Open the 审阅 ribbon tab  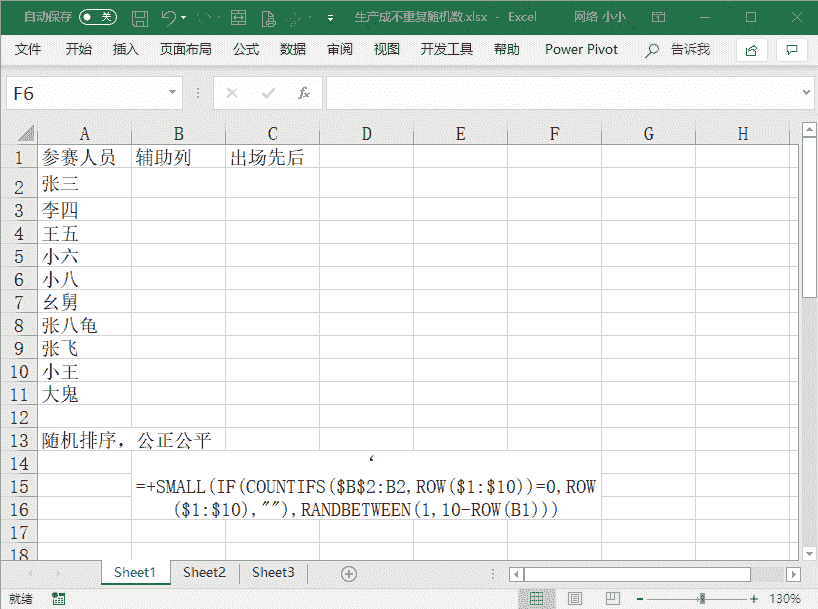(340, 50)
